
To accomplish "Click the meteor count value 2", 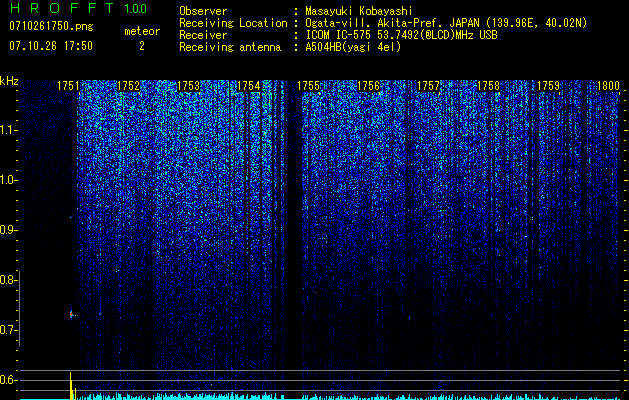I will coord(142,46).
